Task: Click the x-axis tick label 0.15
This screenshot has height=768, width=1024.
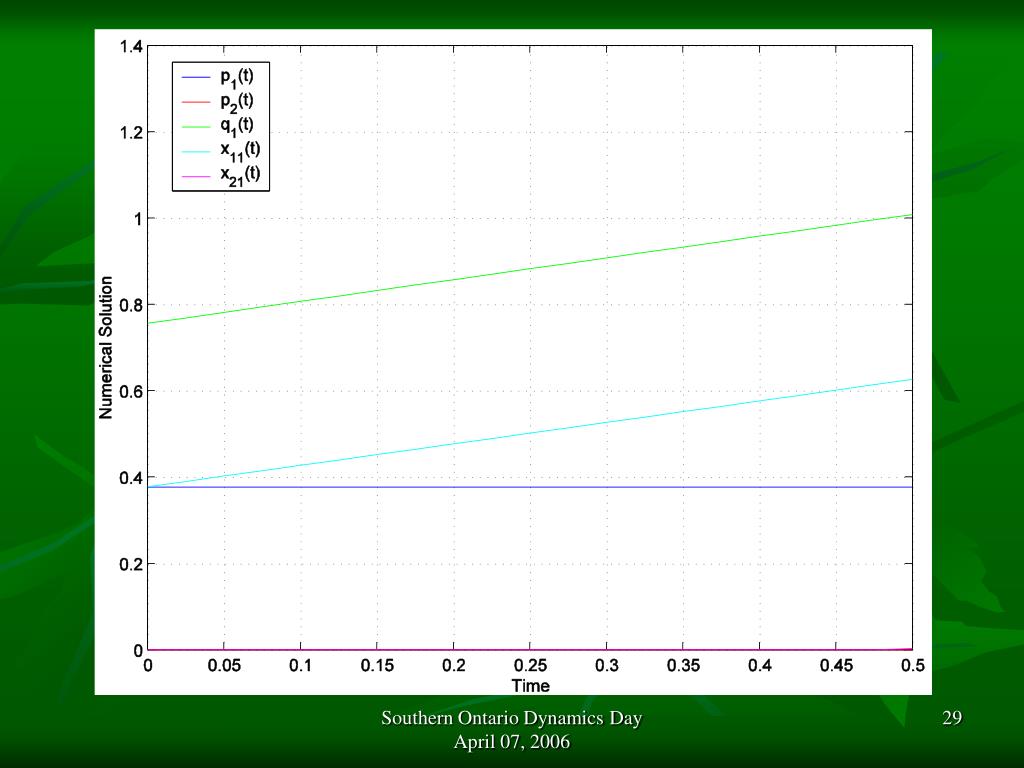Action: pyautogui.click(x=377, y=665)
